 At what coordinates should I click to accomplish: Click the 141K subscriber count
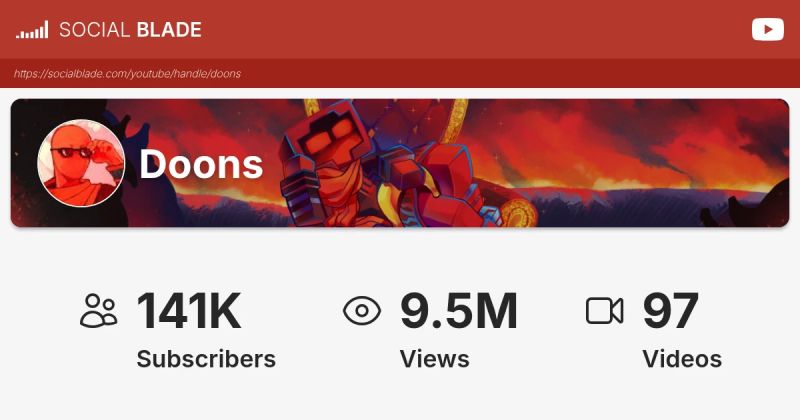[x=189, y=311]
